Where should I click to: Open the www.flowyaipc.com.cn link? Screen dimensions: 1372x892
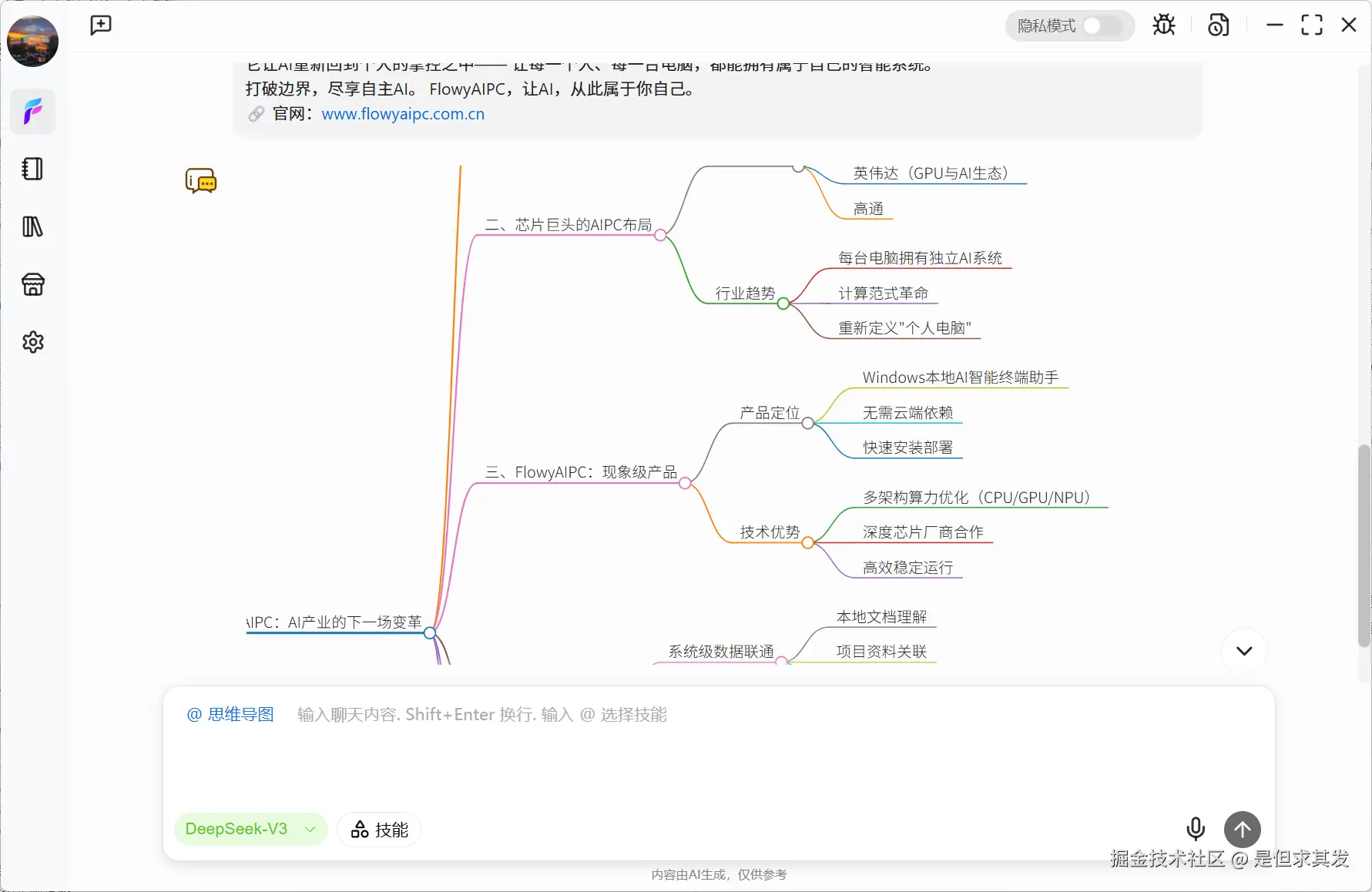point(402,113)
